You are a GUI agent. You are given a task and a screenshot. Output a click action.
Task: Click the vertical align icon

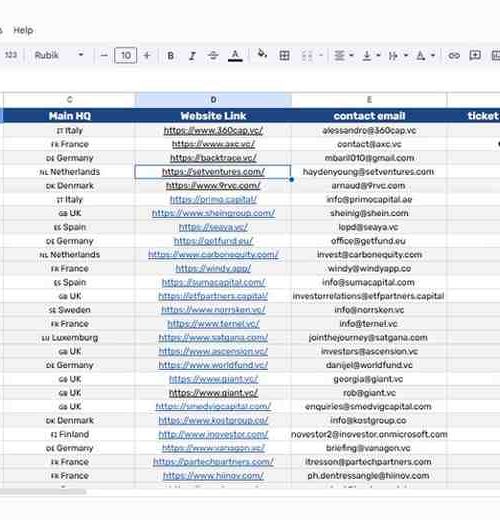367,55
